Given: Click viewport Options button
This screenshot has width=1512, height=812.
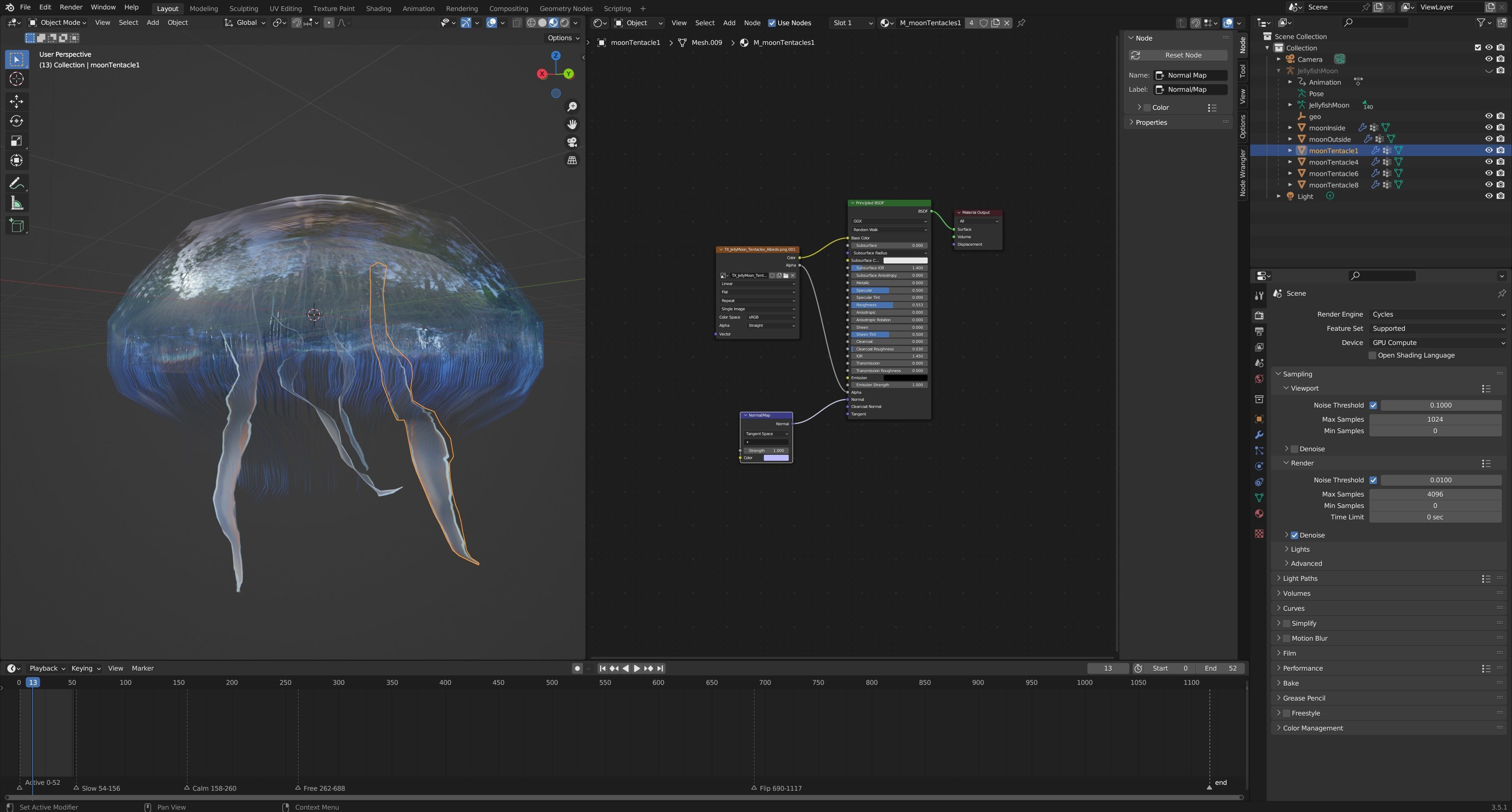Looking at the screenshot, I should 563,37.
